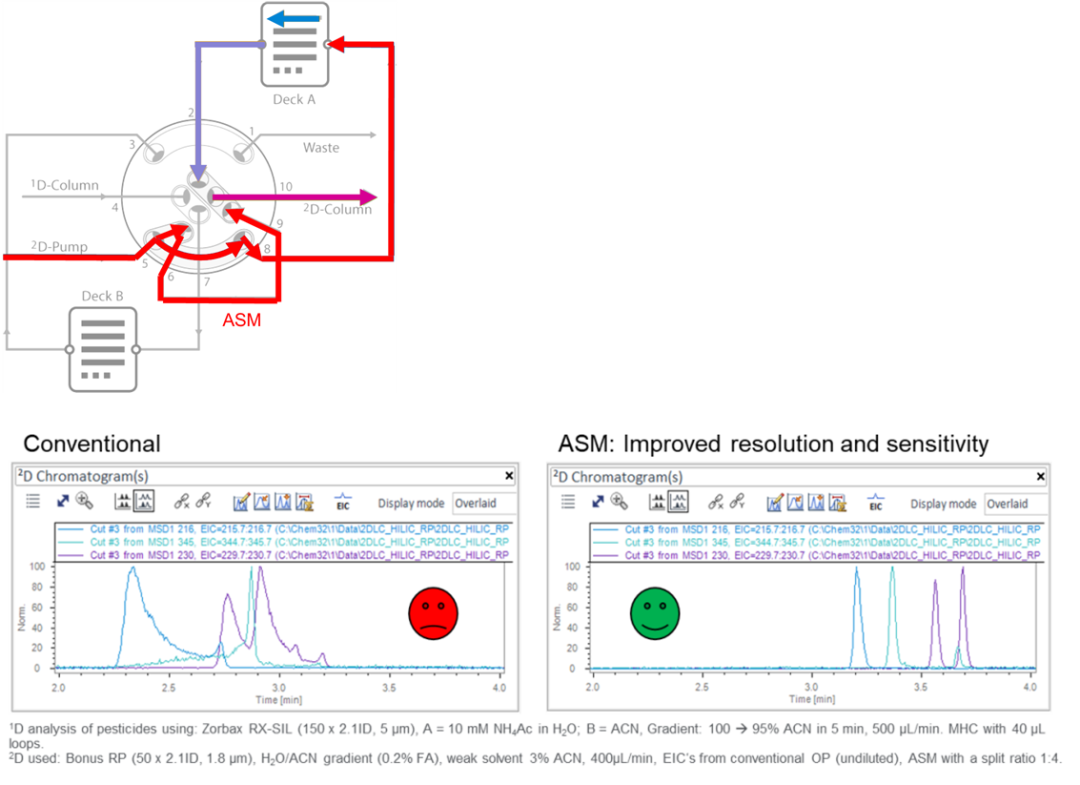
Task: Click the hourglass chromatogram icon in Conventional panel
Action: click(x=304, y=502)
